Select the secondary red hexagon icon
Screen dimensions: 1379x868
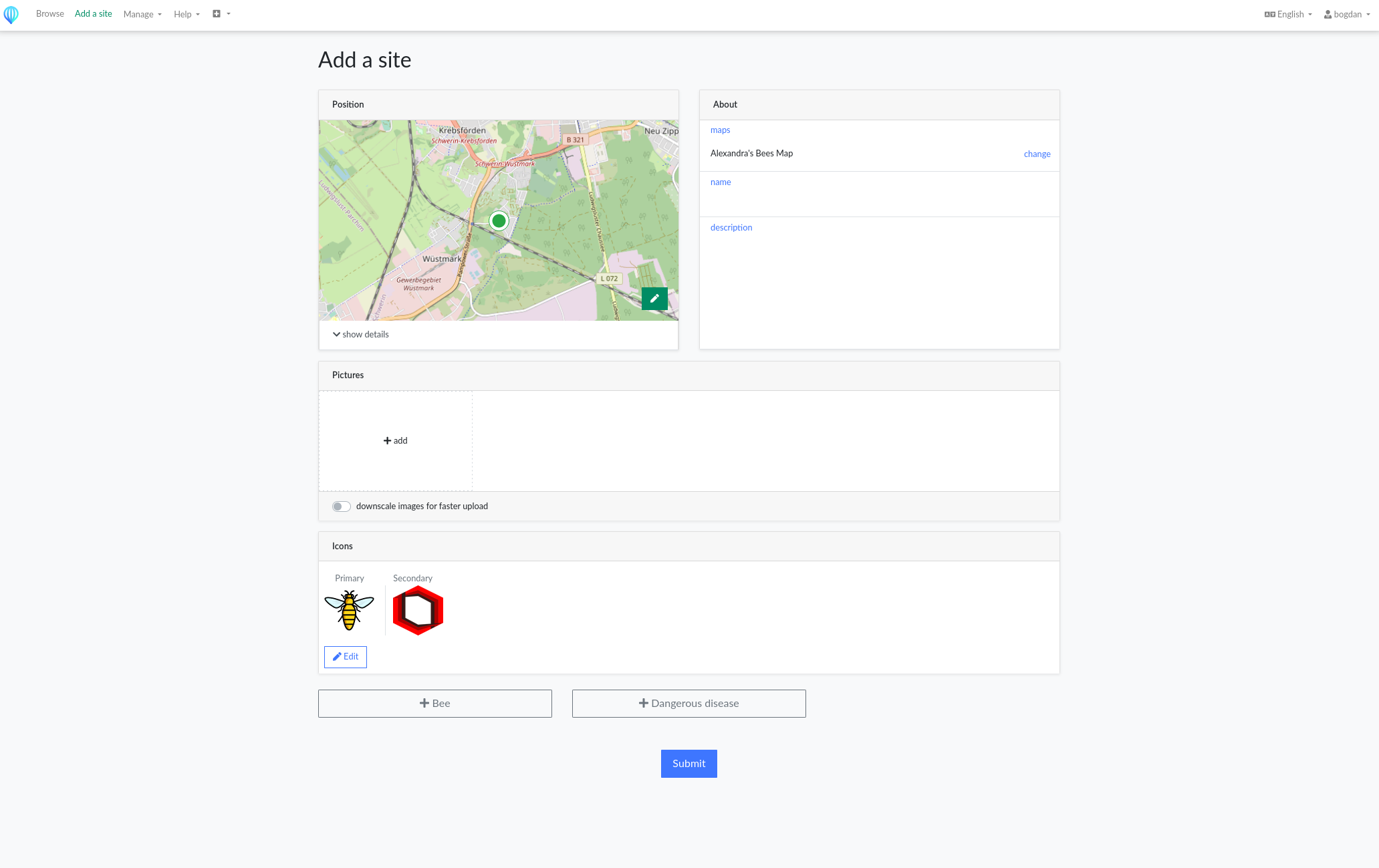(418, 610)
